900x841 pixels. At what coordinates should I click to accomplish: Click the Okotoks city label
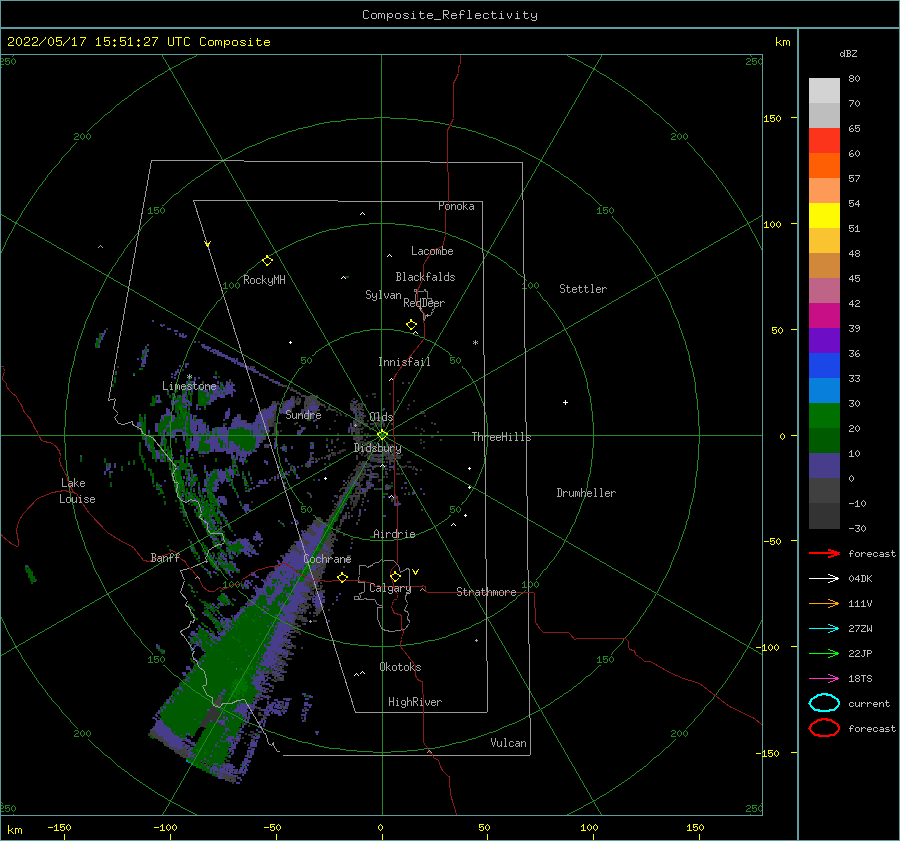pyautogui.click(x=400, y=667)
